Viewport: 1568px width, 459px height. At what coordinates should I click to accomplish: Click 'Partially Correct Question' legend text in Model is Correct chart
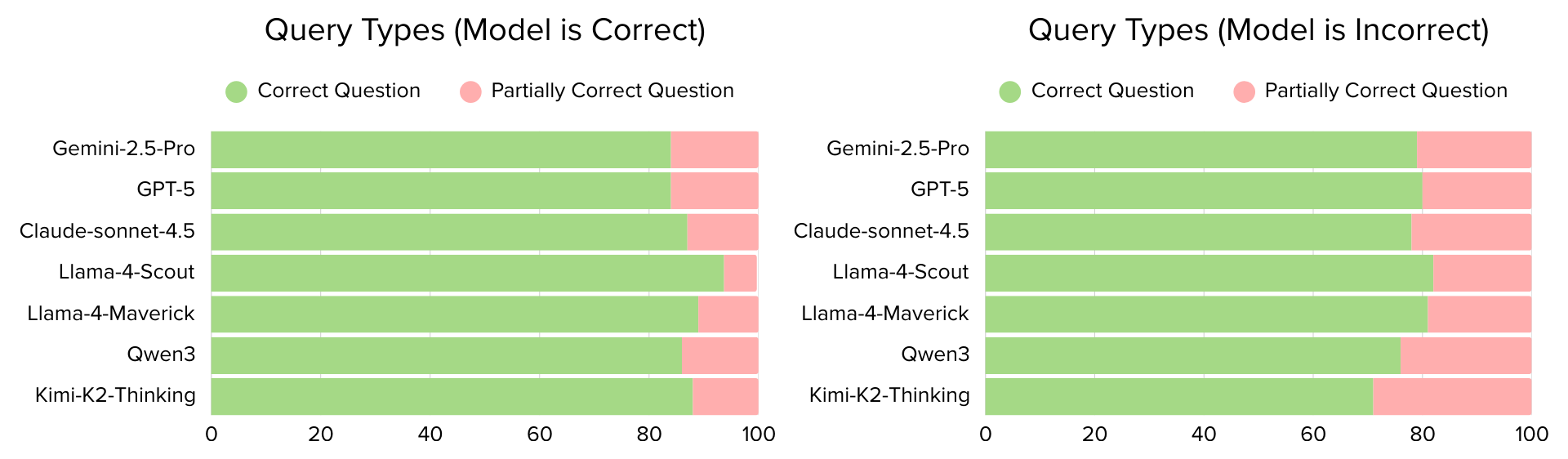(612, 91)
